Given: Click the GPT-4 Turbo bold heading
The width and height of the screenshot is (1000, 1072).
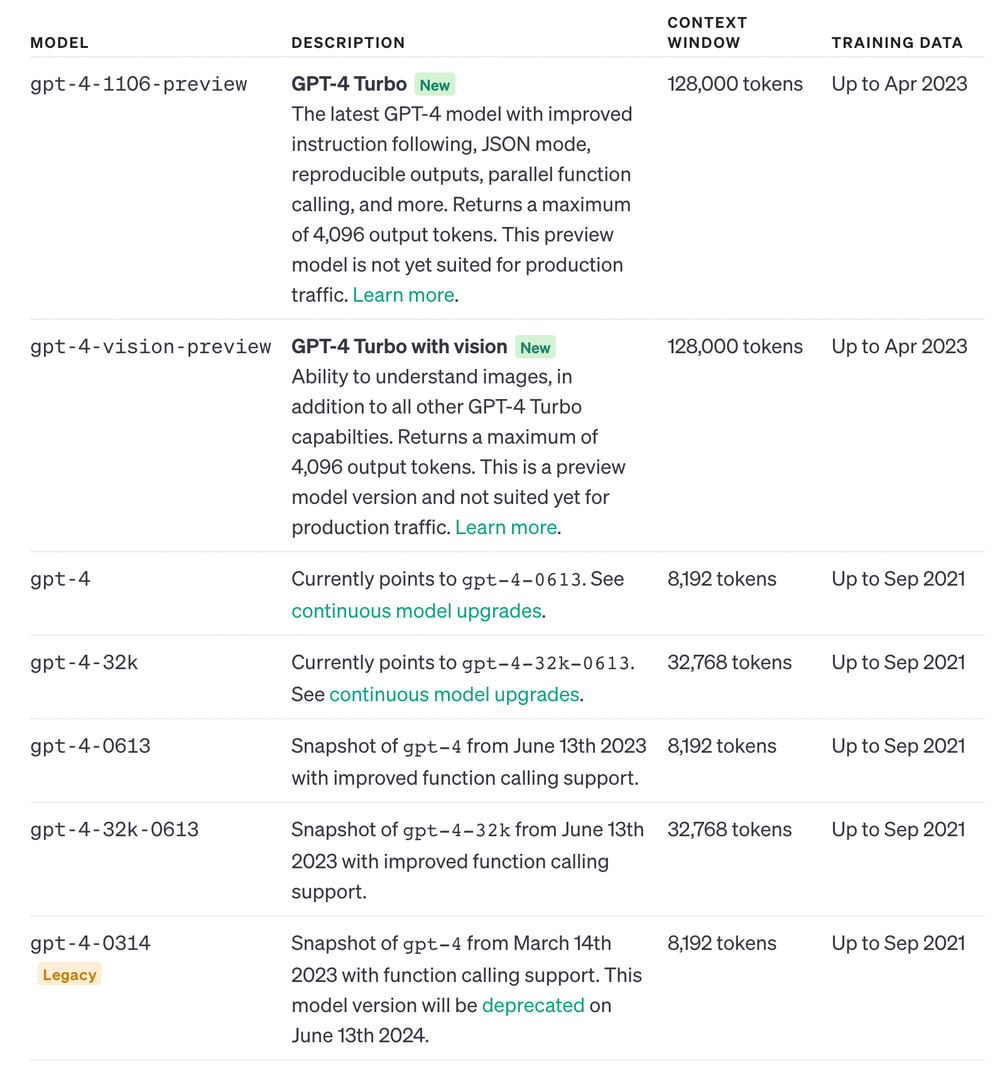Looking at the screenshot, I should [x=349, y=84].
